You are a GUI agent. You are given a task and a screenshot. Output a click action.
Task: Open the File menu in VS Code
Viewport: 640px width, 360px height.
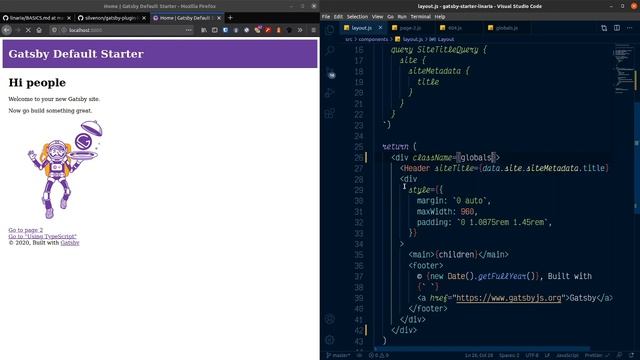point(326,17)
